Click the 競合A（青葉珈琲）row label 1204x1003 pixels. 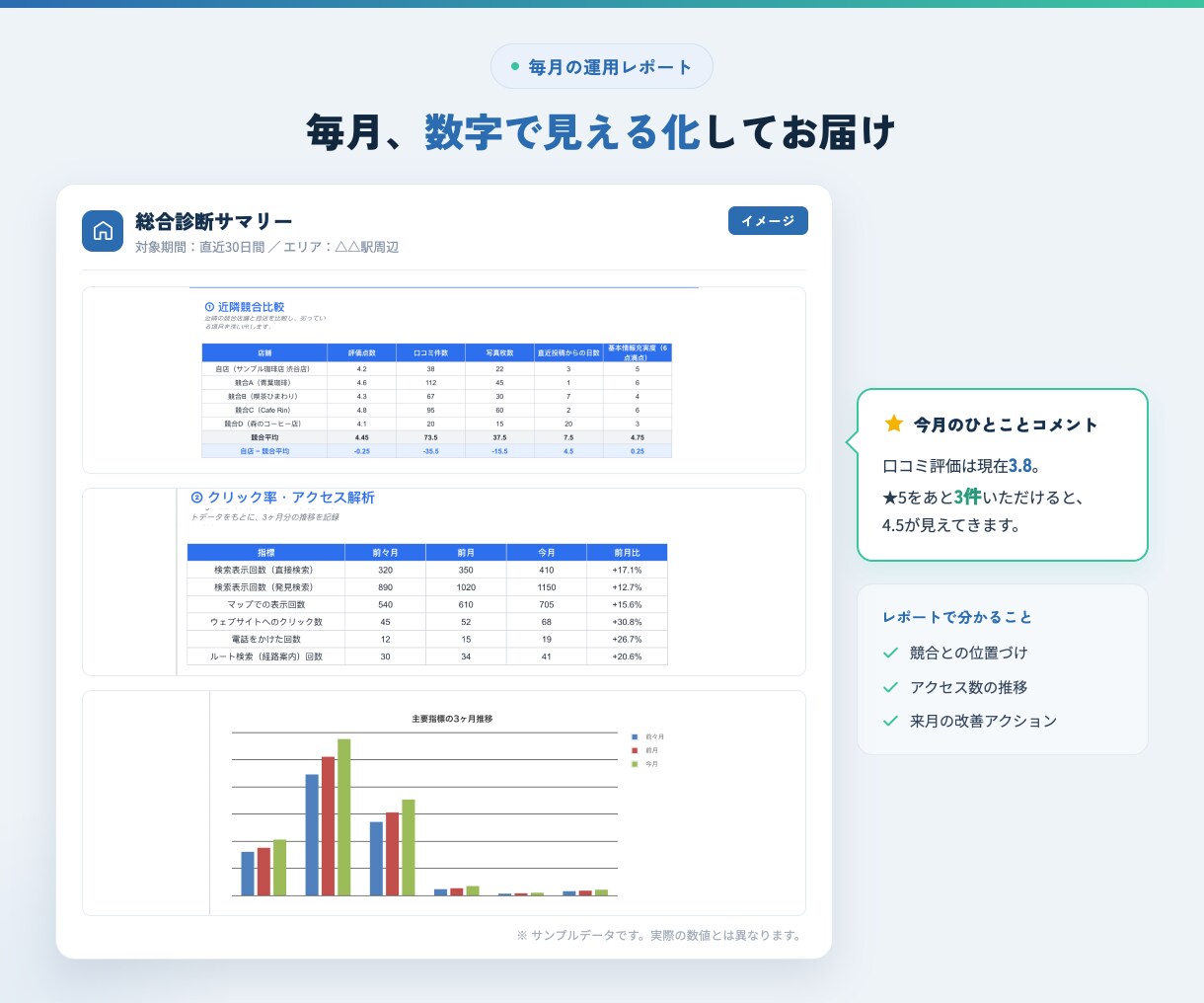263,383
